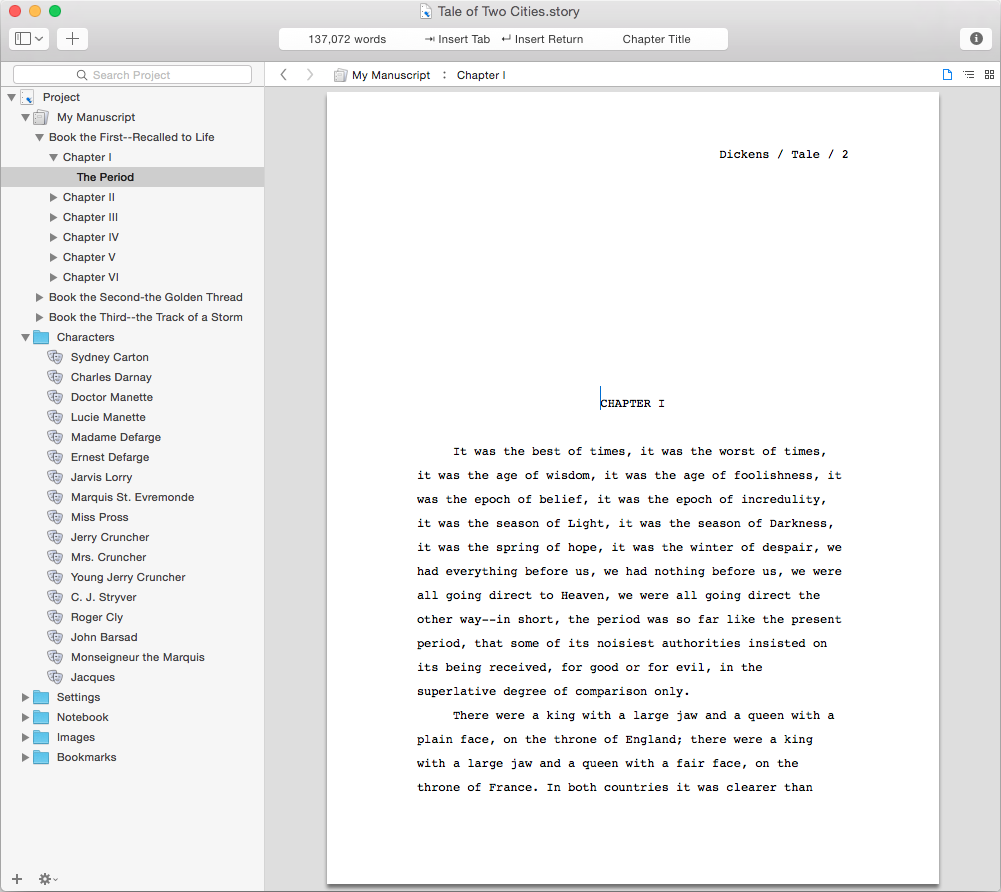Screen dimensions: 1001x892
Task: Expand the Notebook folder
Action: point(24,717)
